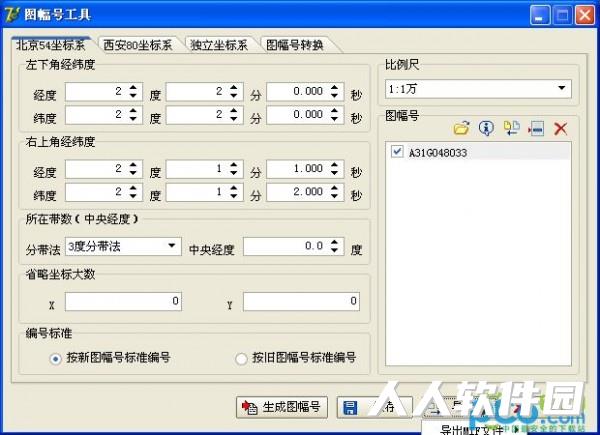Switch to 图幅号转换 tab
This screenshot has width=600, height=435.
point(295,45)
